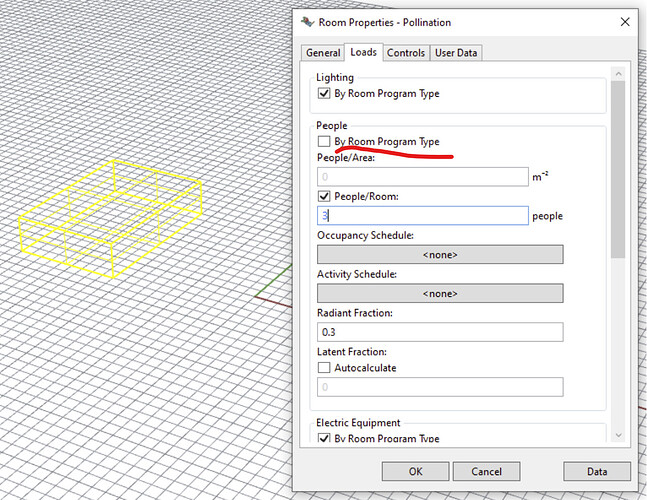The image size is (647, 500).
Task: Close the Room Properties dialog
Action: [x=624, y=21]
